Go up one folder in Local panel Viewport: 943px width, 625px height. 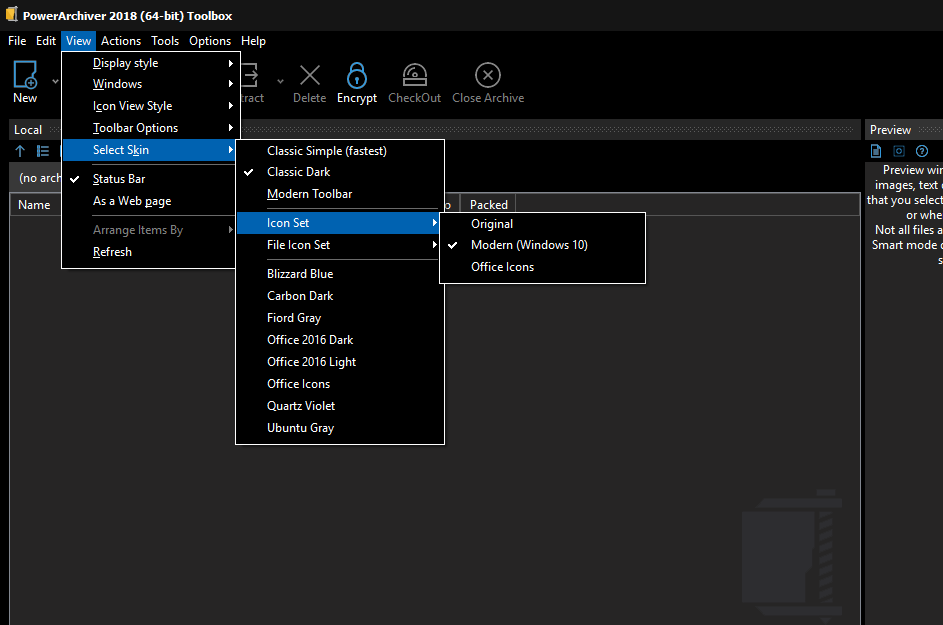tap(20, 151)
